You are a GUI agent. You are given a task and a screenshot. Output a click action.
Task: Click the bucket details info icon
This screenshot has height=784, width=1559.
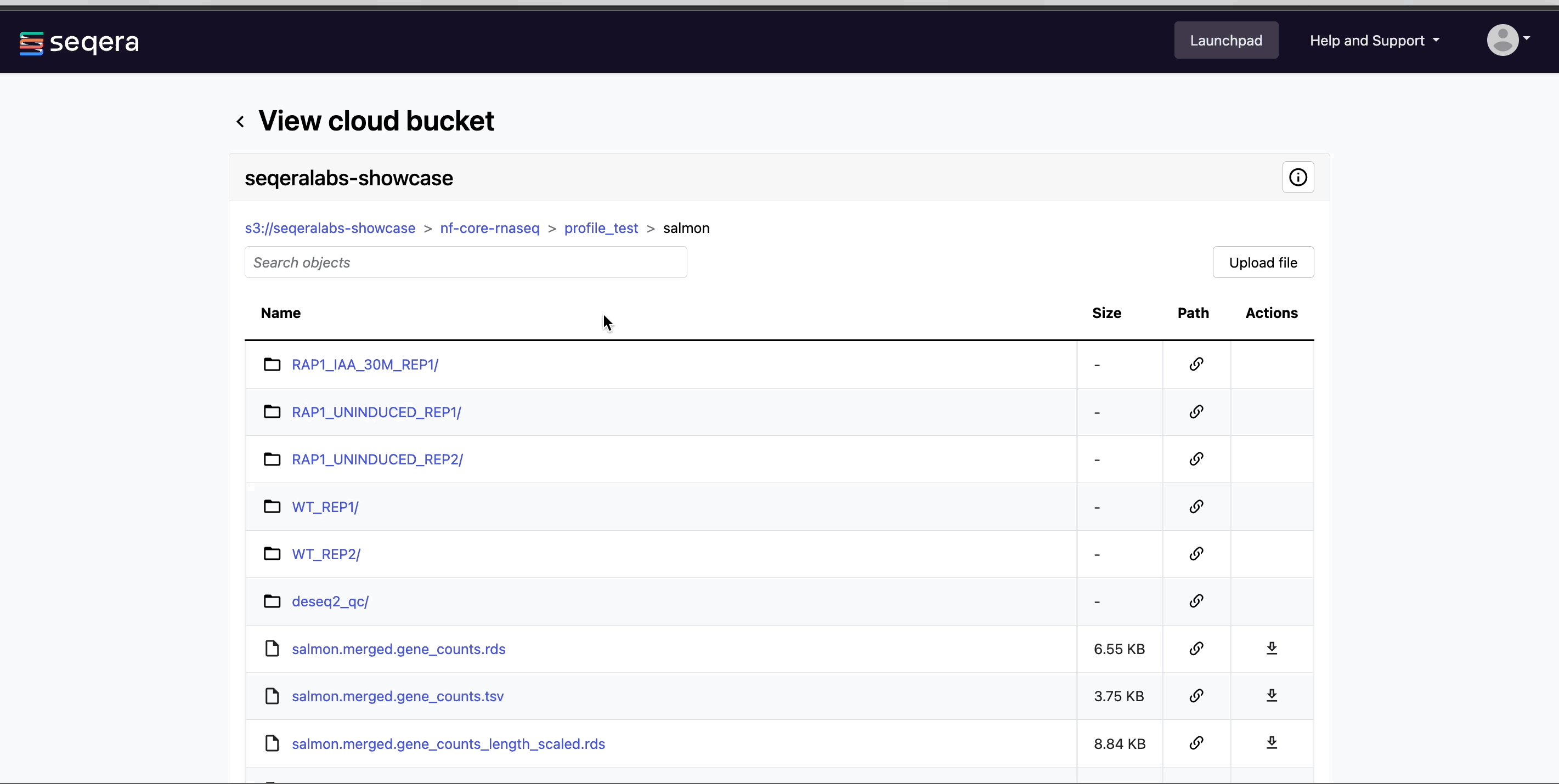pyautogui.click(x=1298, y=177)
